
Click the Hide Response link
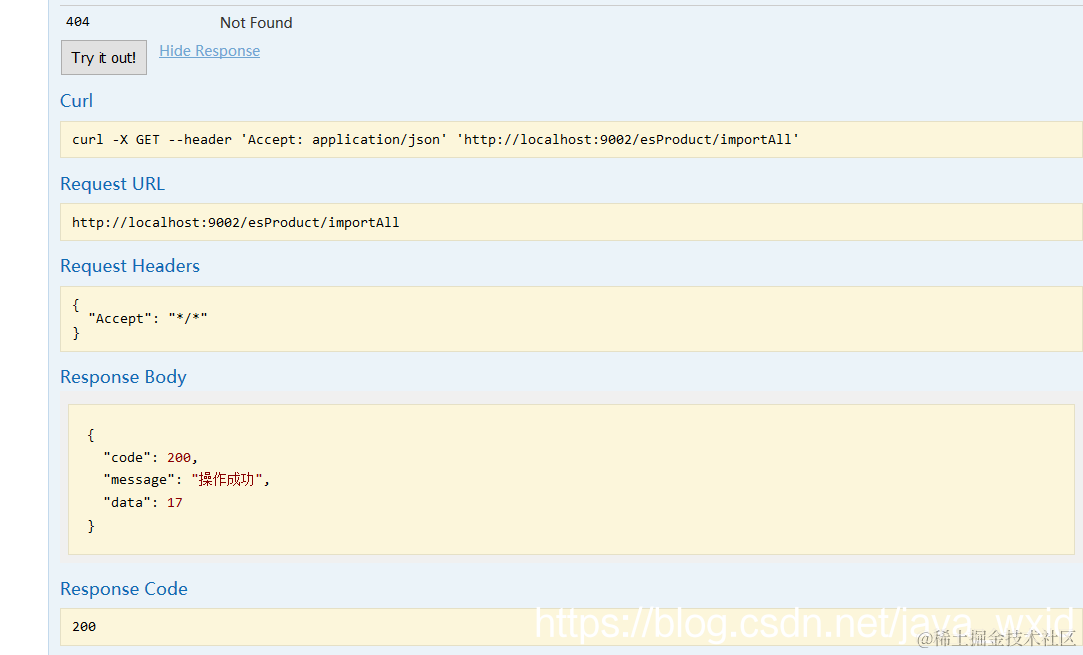coord(209,51)
